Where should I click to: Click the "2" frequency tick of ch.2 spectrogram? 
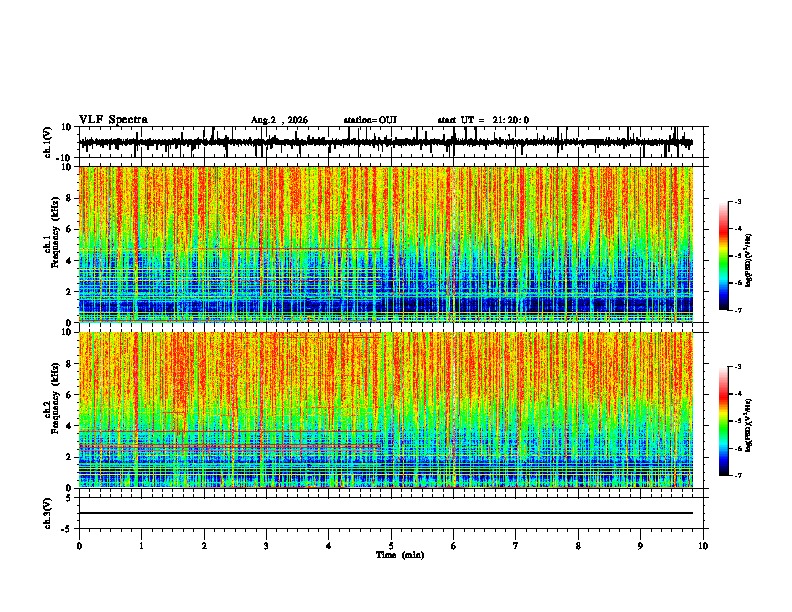click(x=70, y=457)
